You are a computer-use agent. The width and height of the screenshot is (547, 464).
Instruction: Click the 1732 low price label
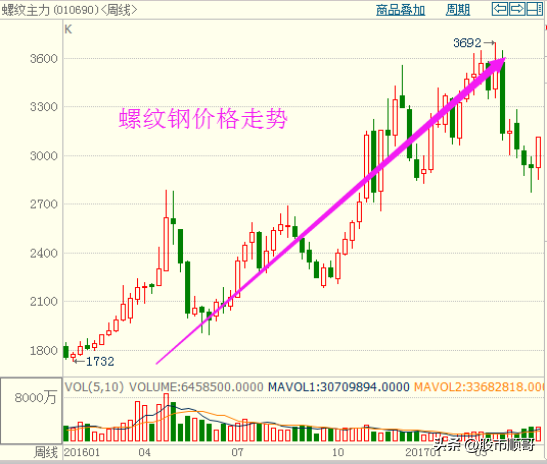(x=100, y=361)
